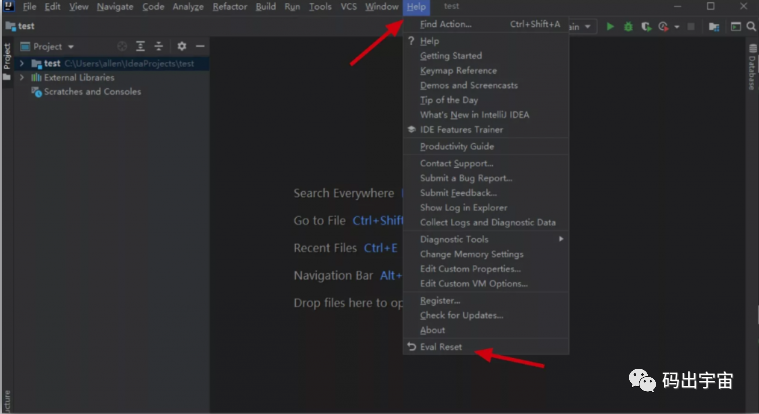Click the Collapse All icon in Project panel

(159, 46)
